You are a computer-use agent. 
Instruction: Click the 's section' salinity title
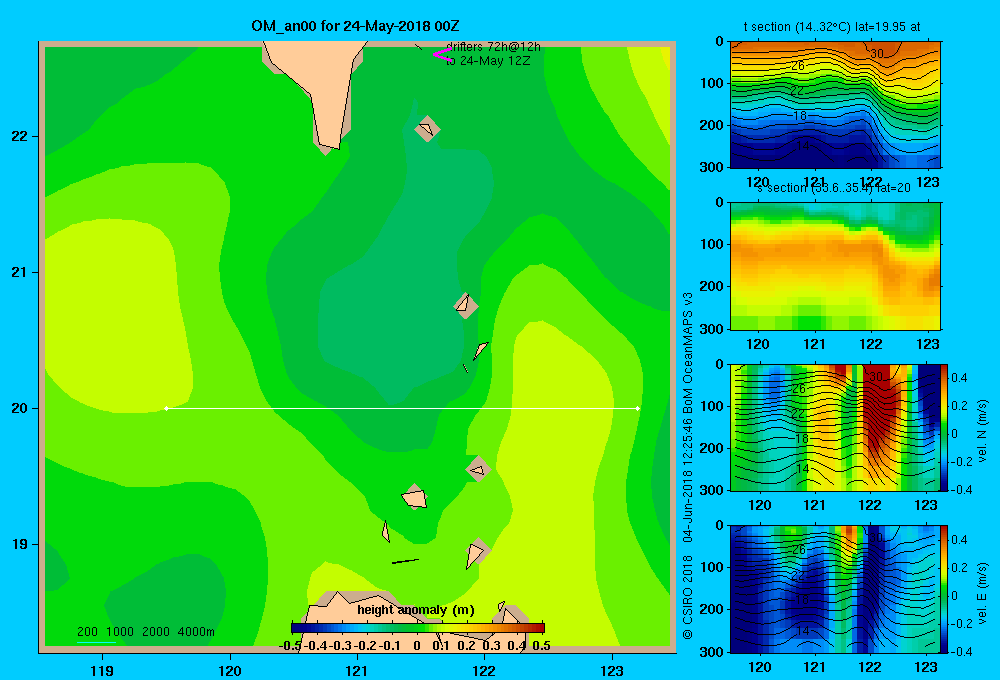pos(833,188)
